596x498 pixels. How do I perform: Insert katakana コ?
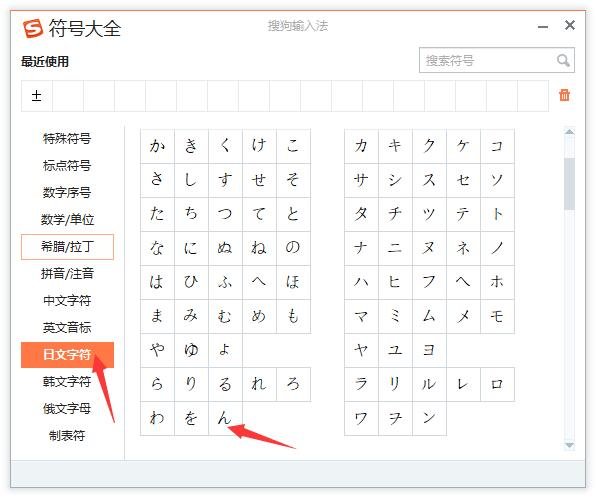(497, 146)
